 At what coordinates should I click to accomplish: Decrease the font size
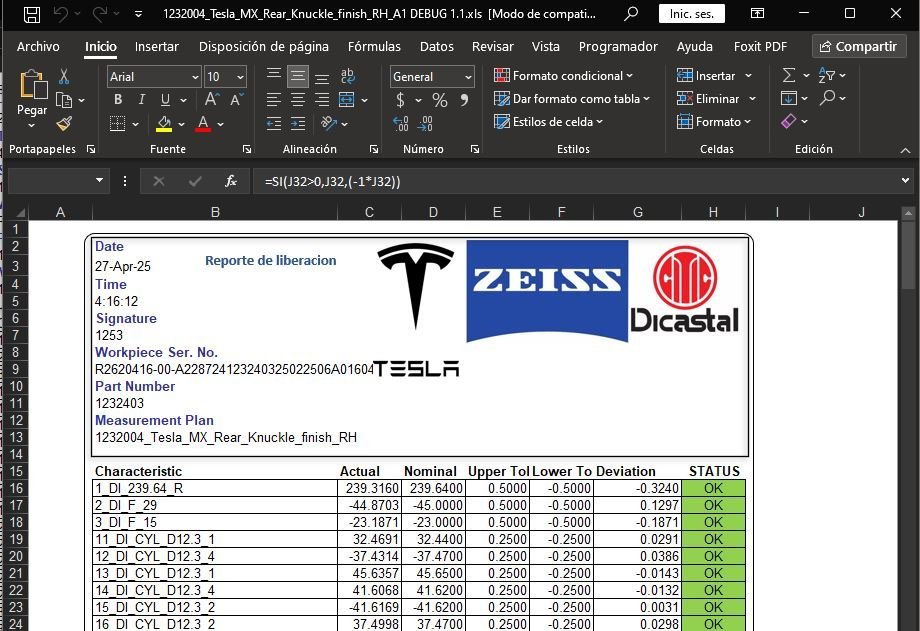(236, 100)
